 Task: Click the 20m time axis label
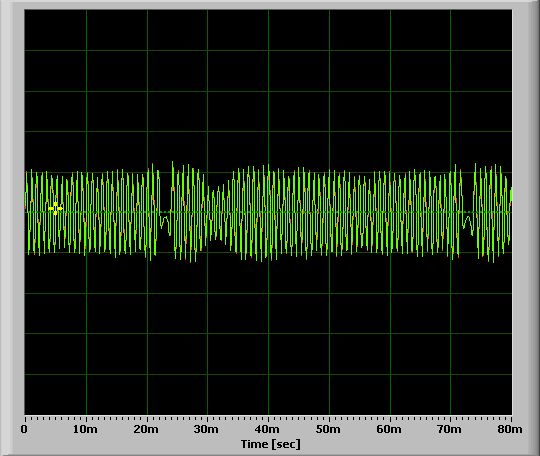(146, 429)
